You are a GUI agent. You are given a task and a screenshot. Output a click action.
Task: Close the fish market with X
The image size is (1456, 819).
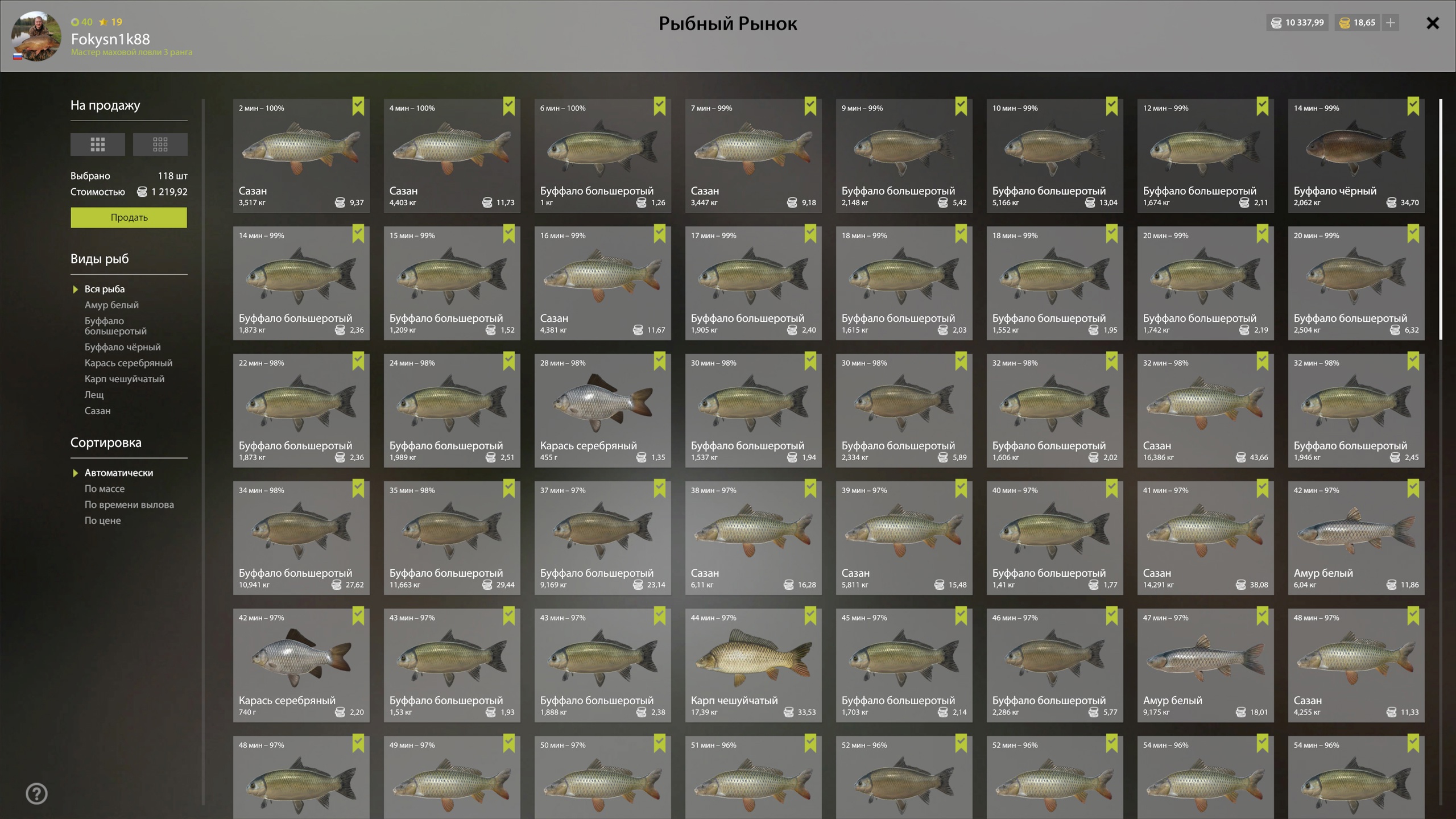pos(1433,23)
